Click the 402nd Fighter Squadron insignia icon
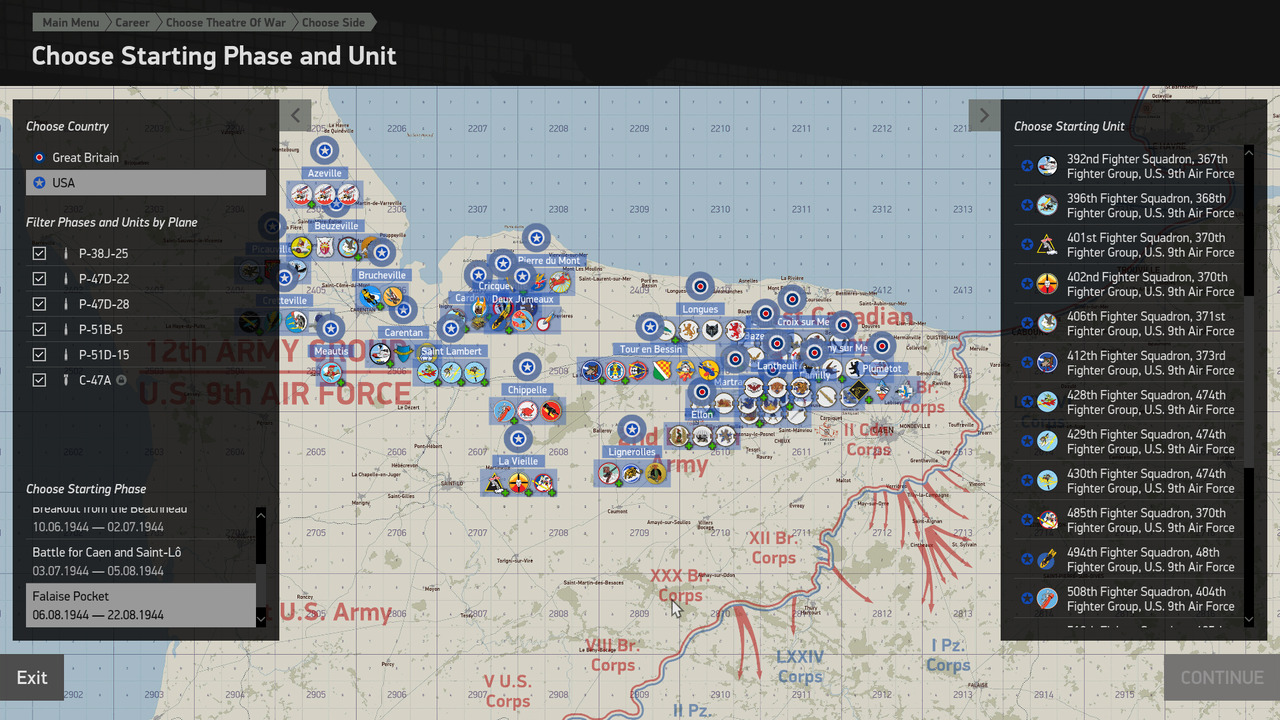 (1047, 284)
